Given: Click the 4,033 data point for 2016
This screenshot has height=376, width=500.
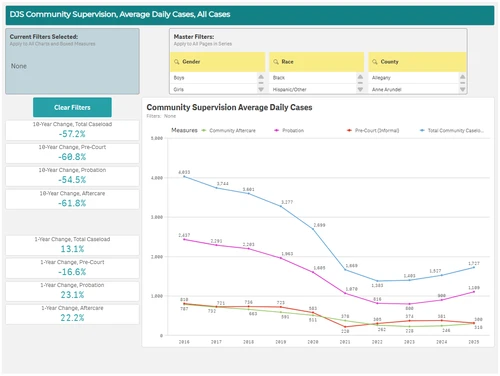Looking at the screenshot, I should (184, 176).
